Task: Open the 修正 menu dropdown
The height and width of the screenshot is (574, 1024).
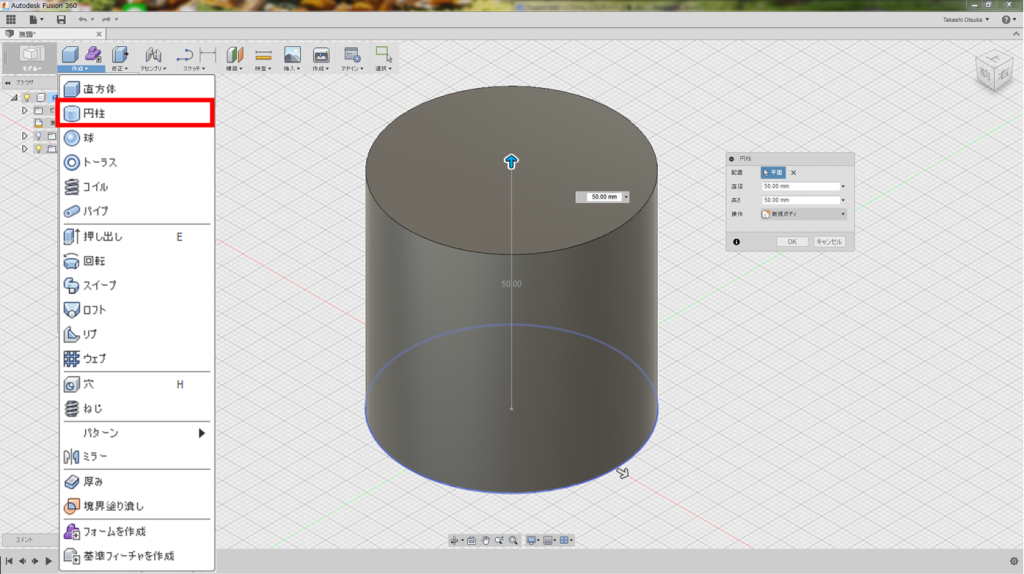Action: point(119,69)
